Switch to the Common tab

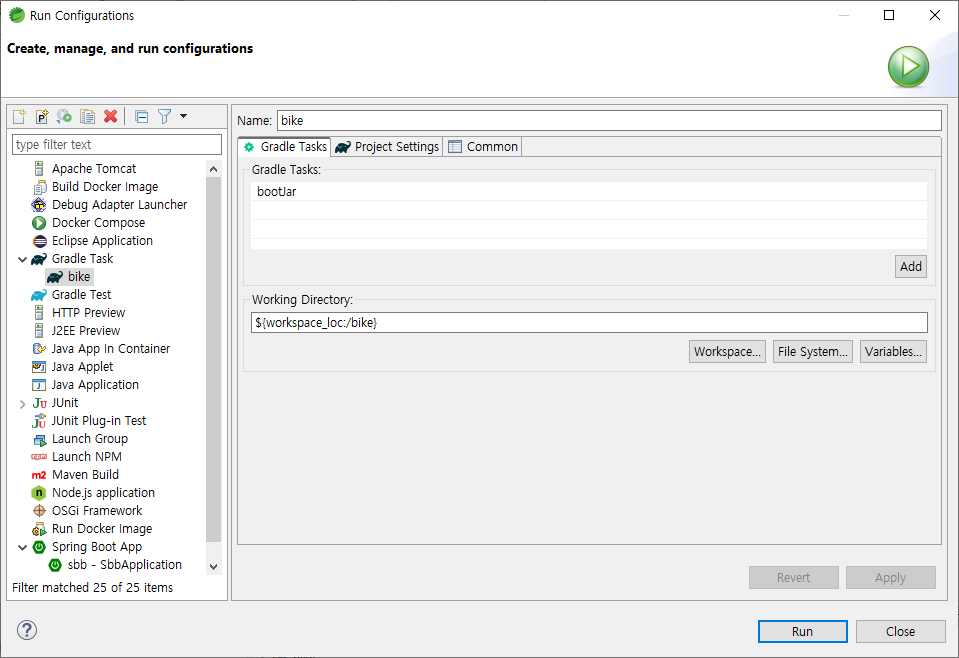pyautogui.click(x=483, y=147)
